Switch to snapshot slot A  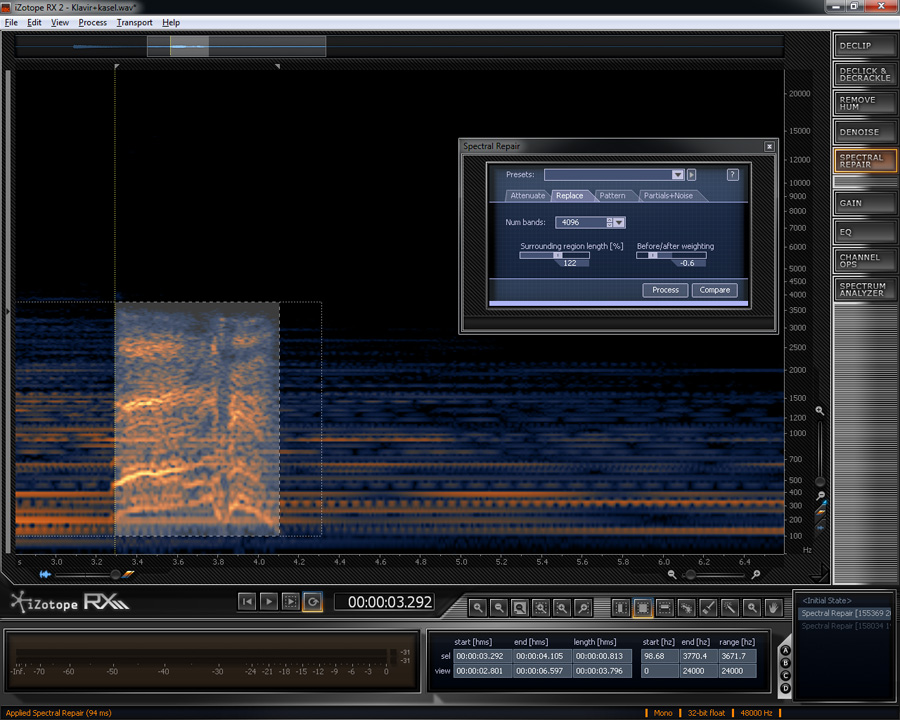(x=786, y=649)
